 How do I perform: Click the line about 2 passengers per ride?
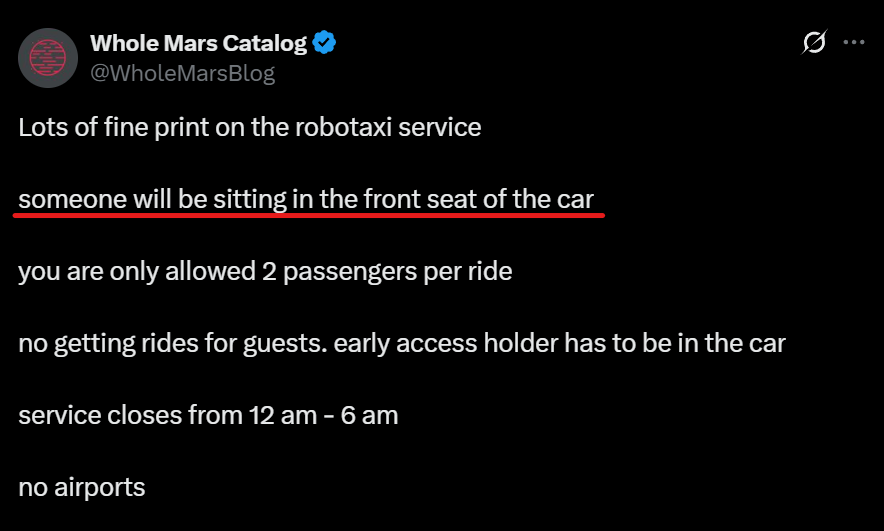[266, 271]
